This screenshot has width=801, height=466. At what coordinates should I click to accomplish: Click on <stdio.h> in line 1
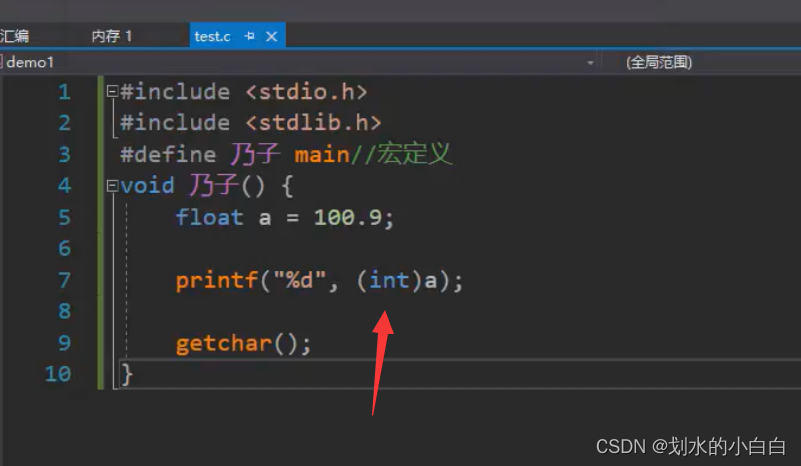(x=306, y=92)
